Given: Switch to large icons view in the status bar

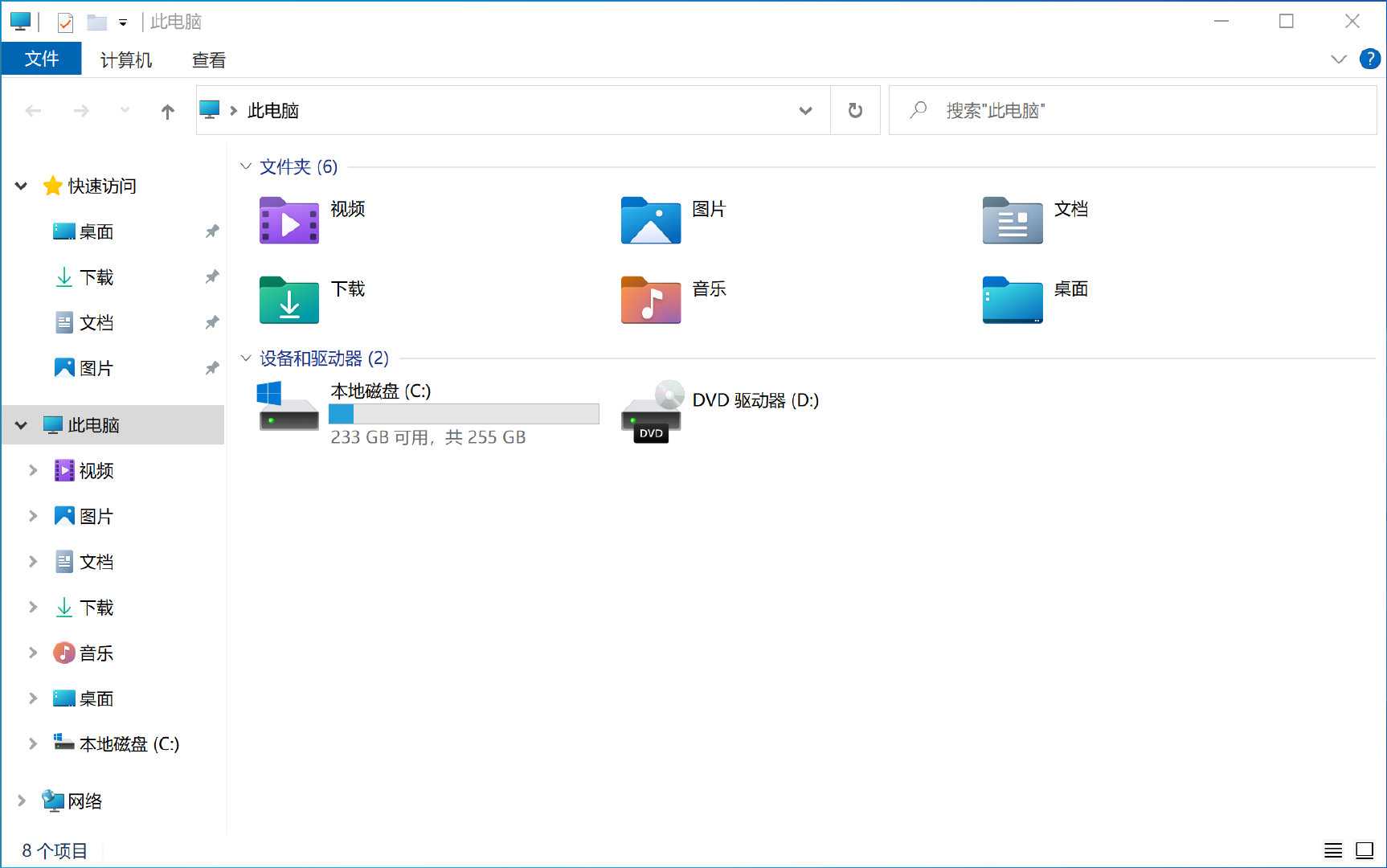Looking at the screenshot, I should (1364, 850).
